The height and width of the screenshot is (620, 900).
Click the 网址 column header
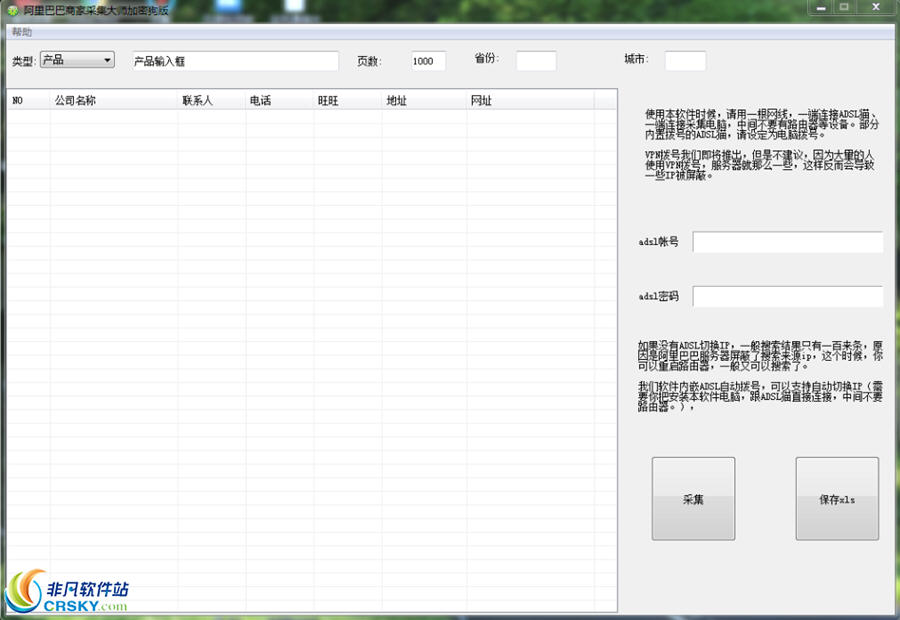point(530,100)
